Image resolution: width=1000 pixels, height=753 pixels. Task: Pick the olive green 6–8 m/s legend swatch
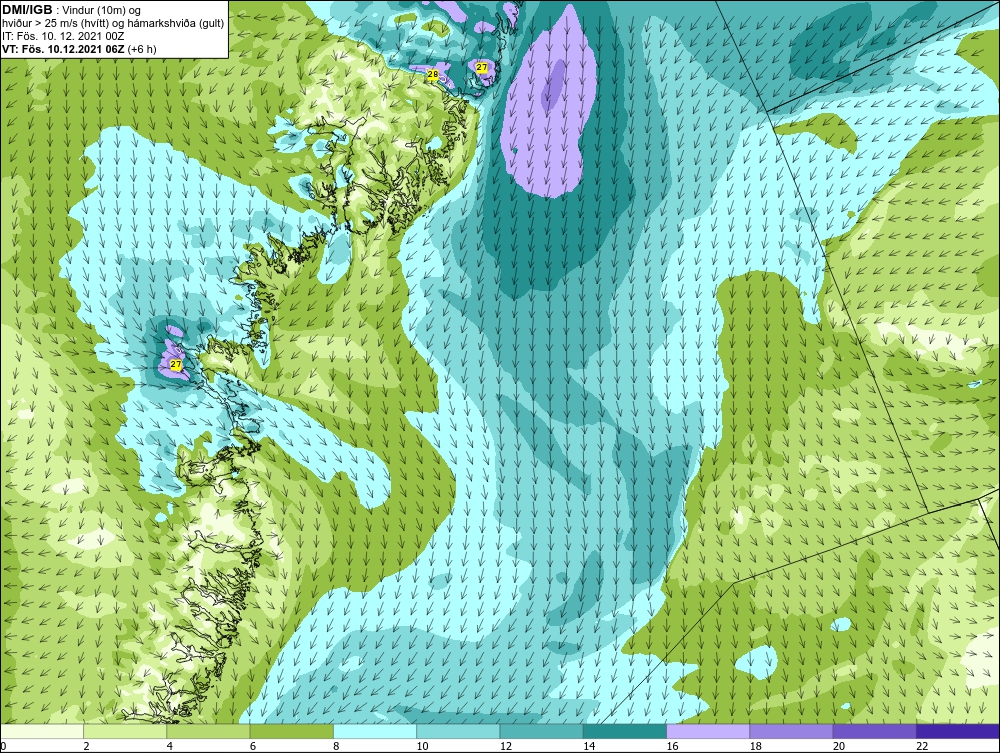(x=291, y=731)
